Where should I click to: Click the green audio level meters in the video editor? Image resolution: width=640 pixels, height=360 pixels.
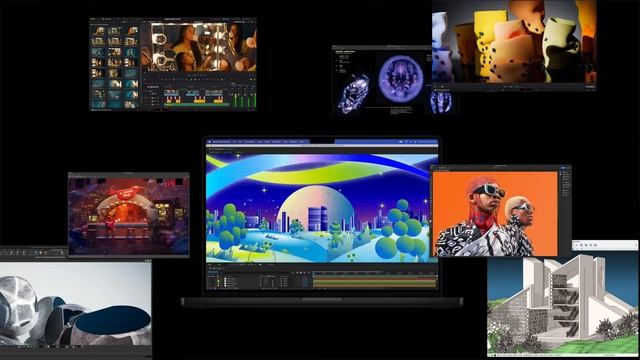pos(244,100)
